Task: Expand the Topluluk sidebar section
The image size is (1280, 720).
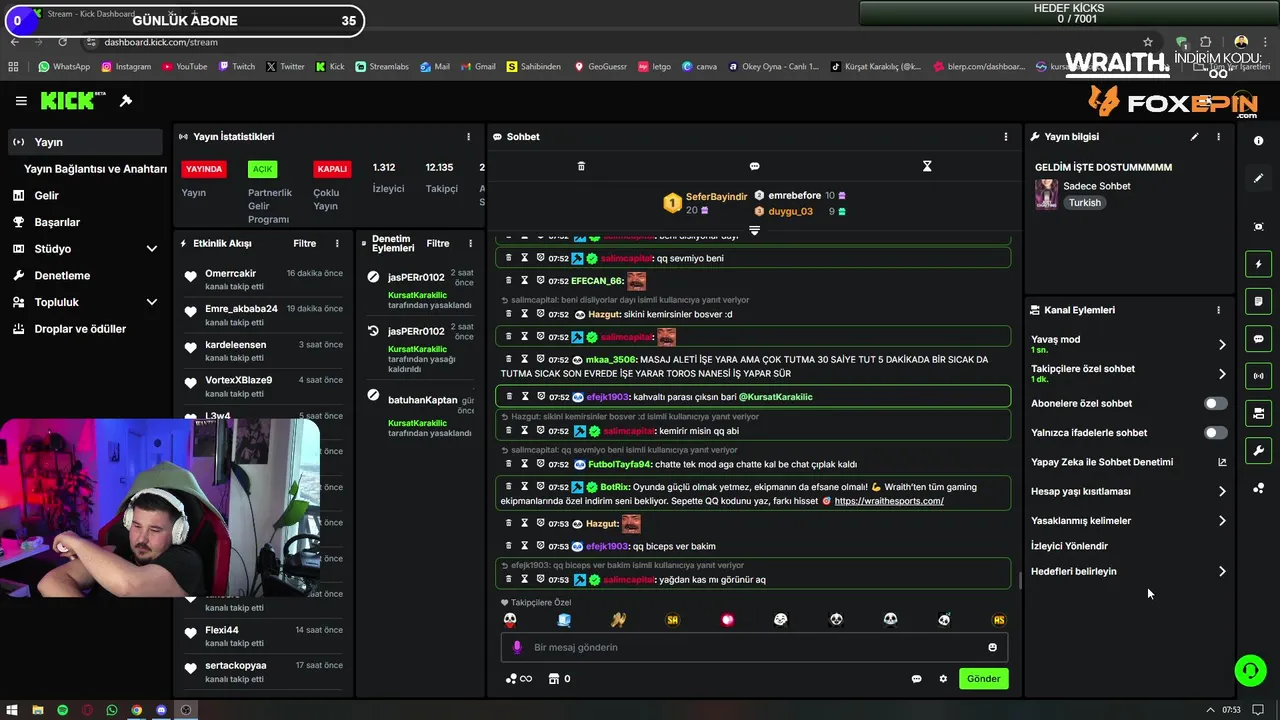Action: pyautogui.click(x=151, y=302)
